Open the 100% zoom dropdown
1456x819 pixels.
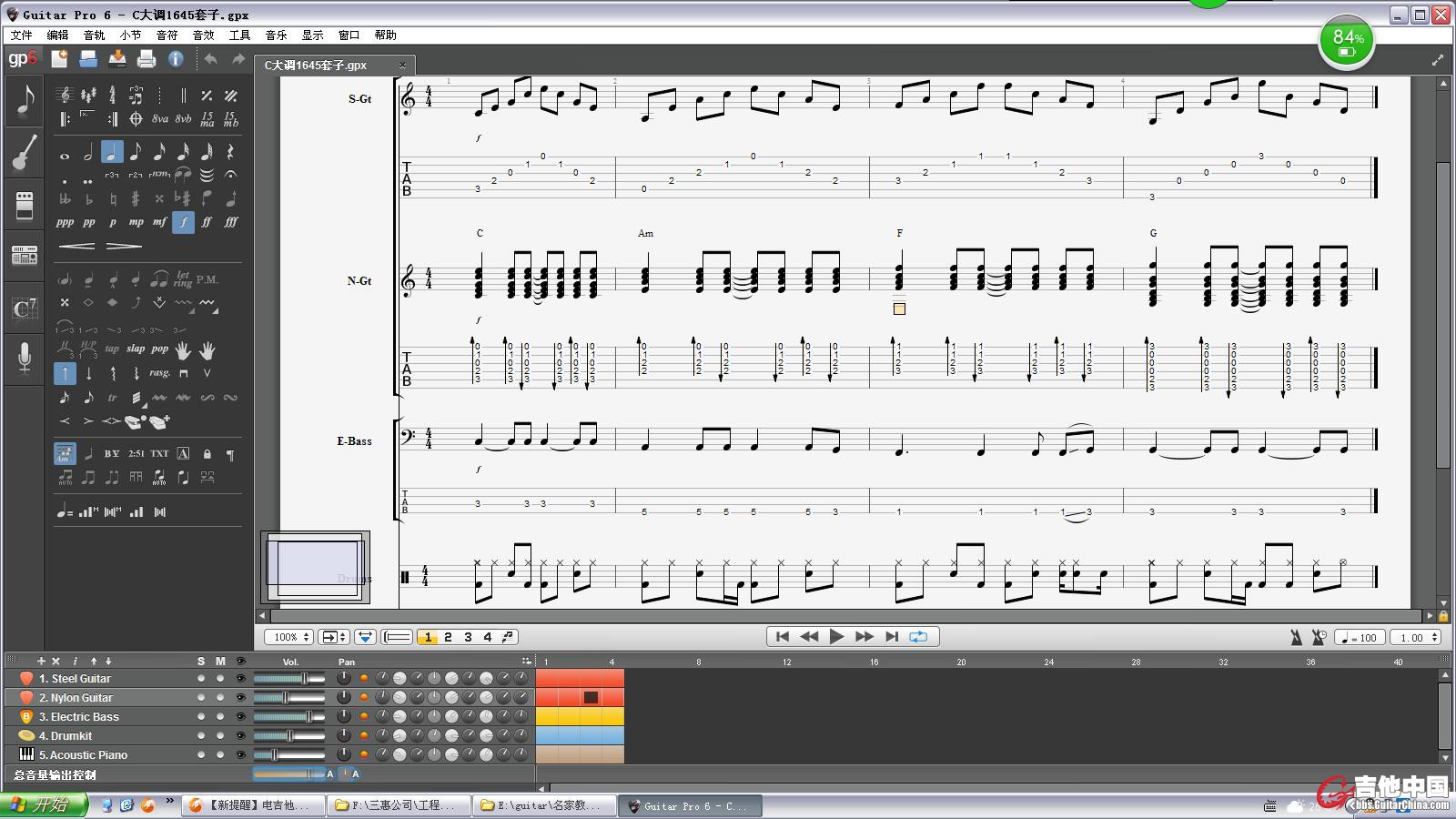(289, 637)
